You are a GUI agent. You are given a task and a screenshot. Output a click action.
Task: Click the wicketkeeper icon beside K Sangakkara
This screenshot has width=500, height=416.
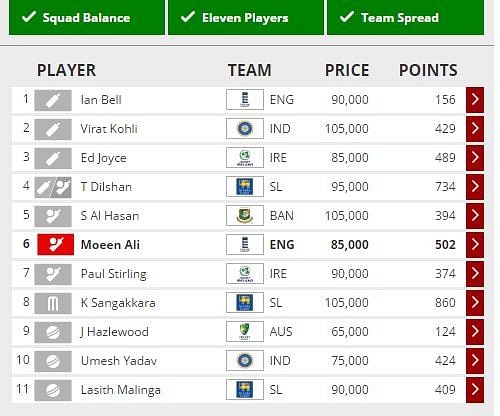coord(53,303)
